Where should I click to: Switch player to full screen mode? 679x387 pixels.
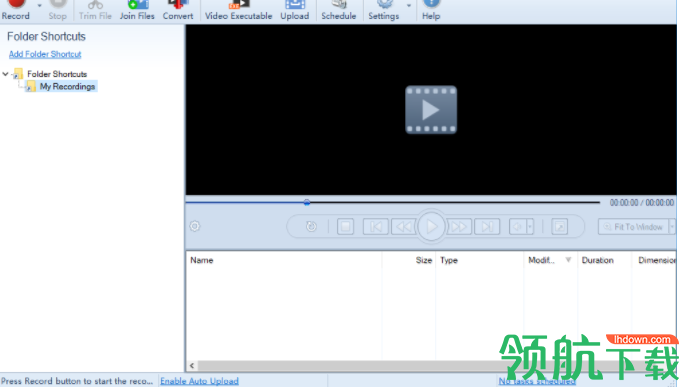click(x=559, y=226)
